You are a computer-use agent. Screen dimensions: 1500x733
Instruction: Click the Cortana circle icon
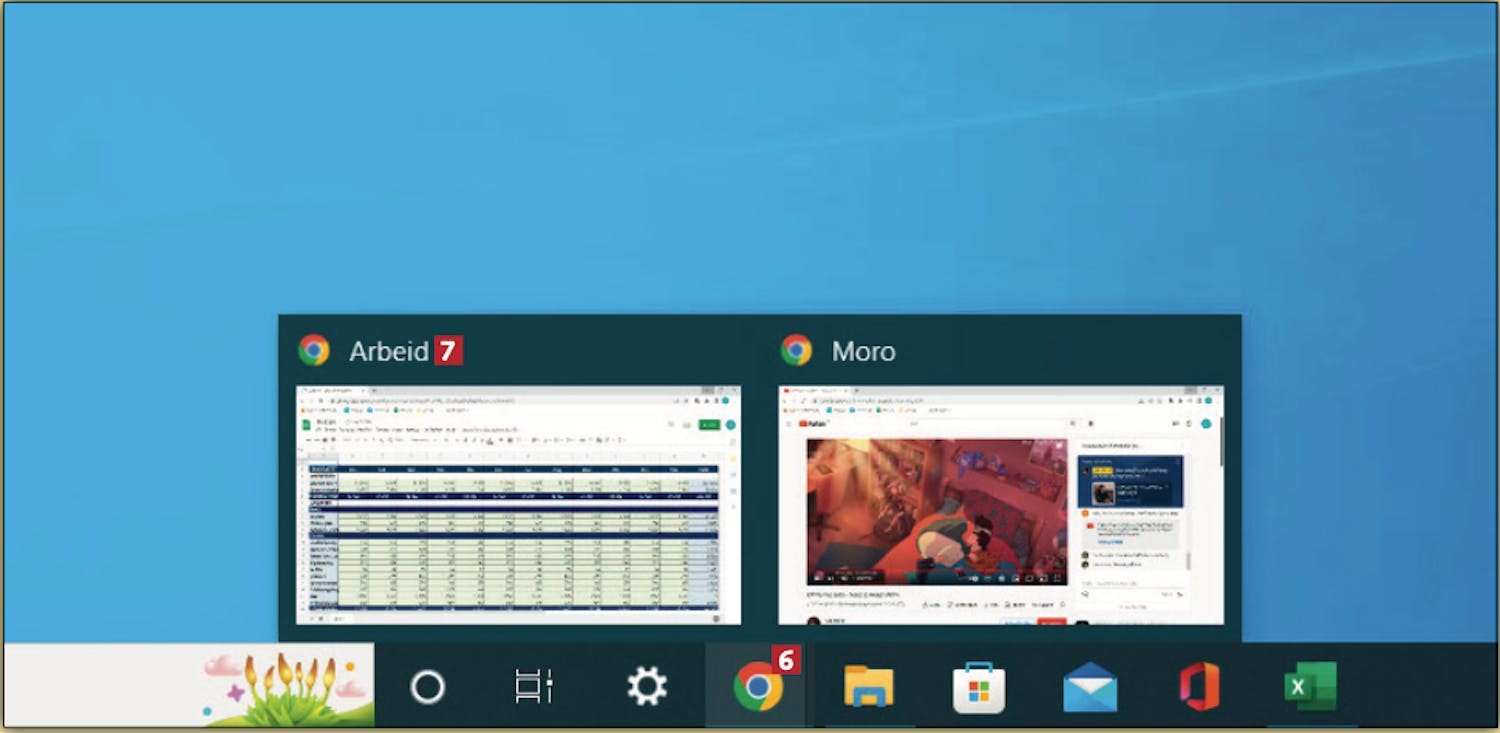427,687
